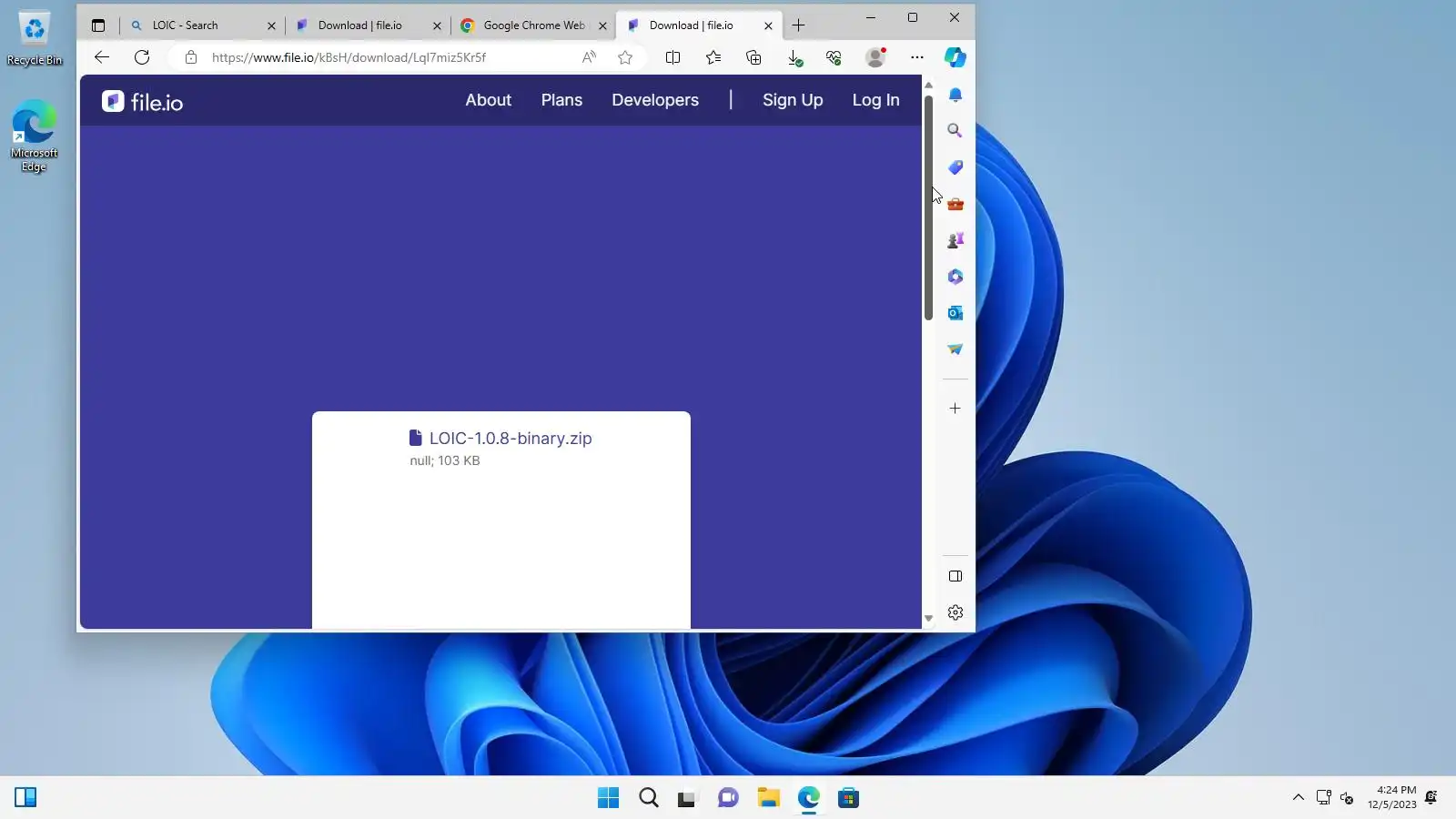Open the sidebar Games icon
1456x819 pixels.
point(955,240)
